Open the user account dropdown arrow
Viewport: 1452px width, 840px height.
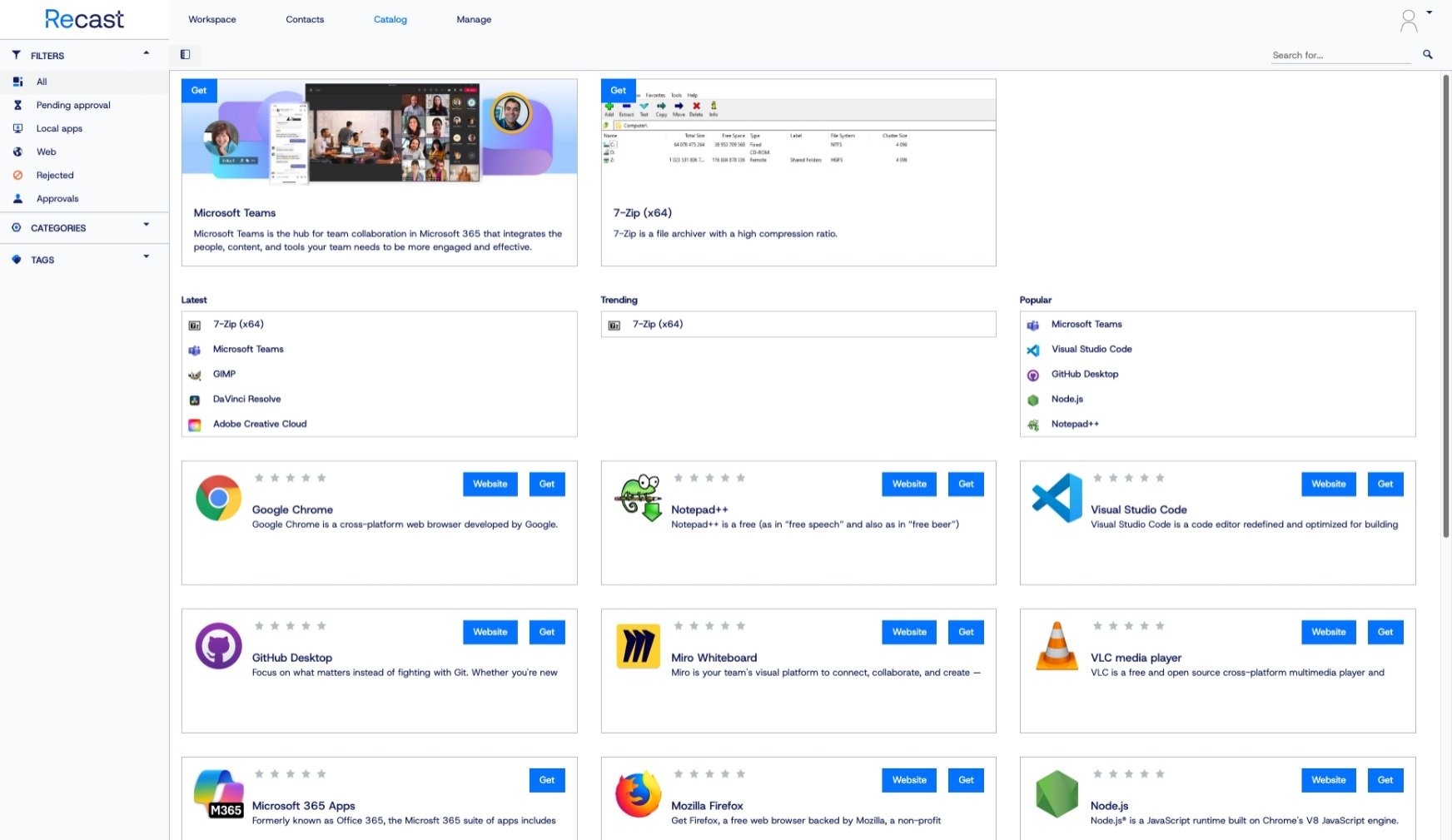pyautogui.click(x=1430, y=12)
